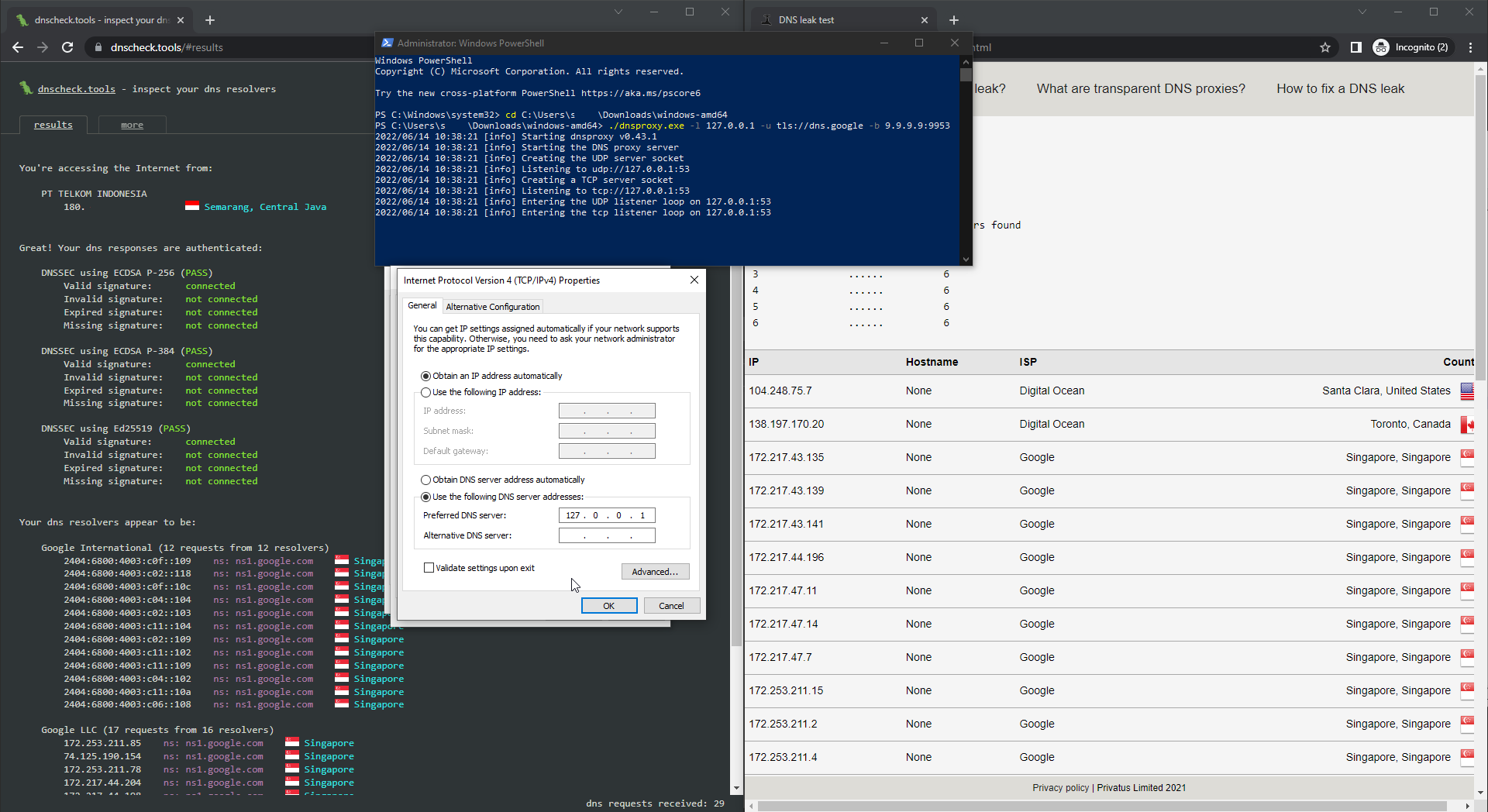Select Use the following IP address
This screenshot has width=1488, height=812.
tap(425, 392)
